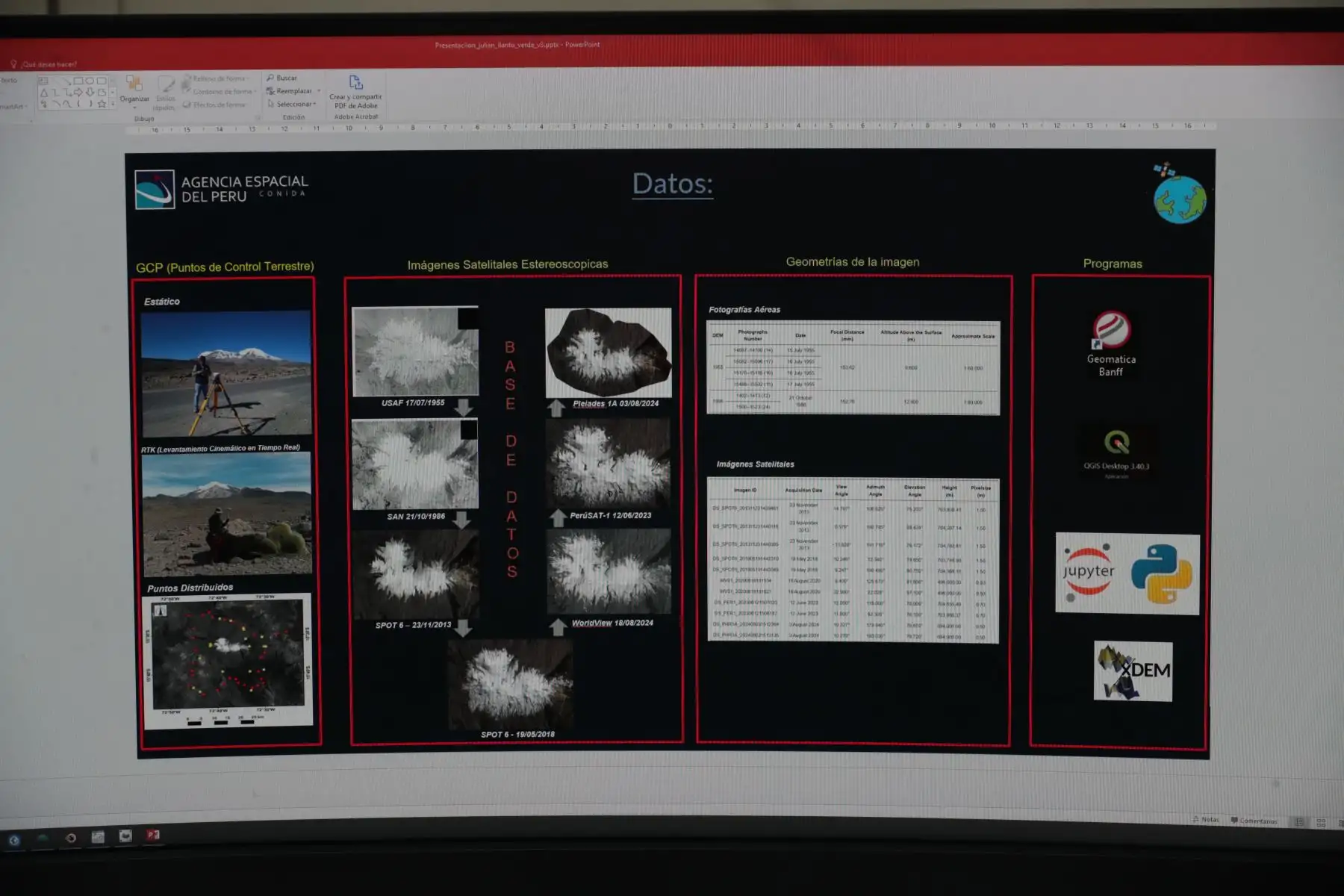Switch to slide sorter view

[x=1321, y=822]
